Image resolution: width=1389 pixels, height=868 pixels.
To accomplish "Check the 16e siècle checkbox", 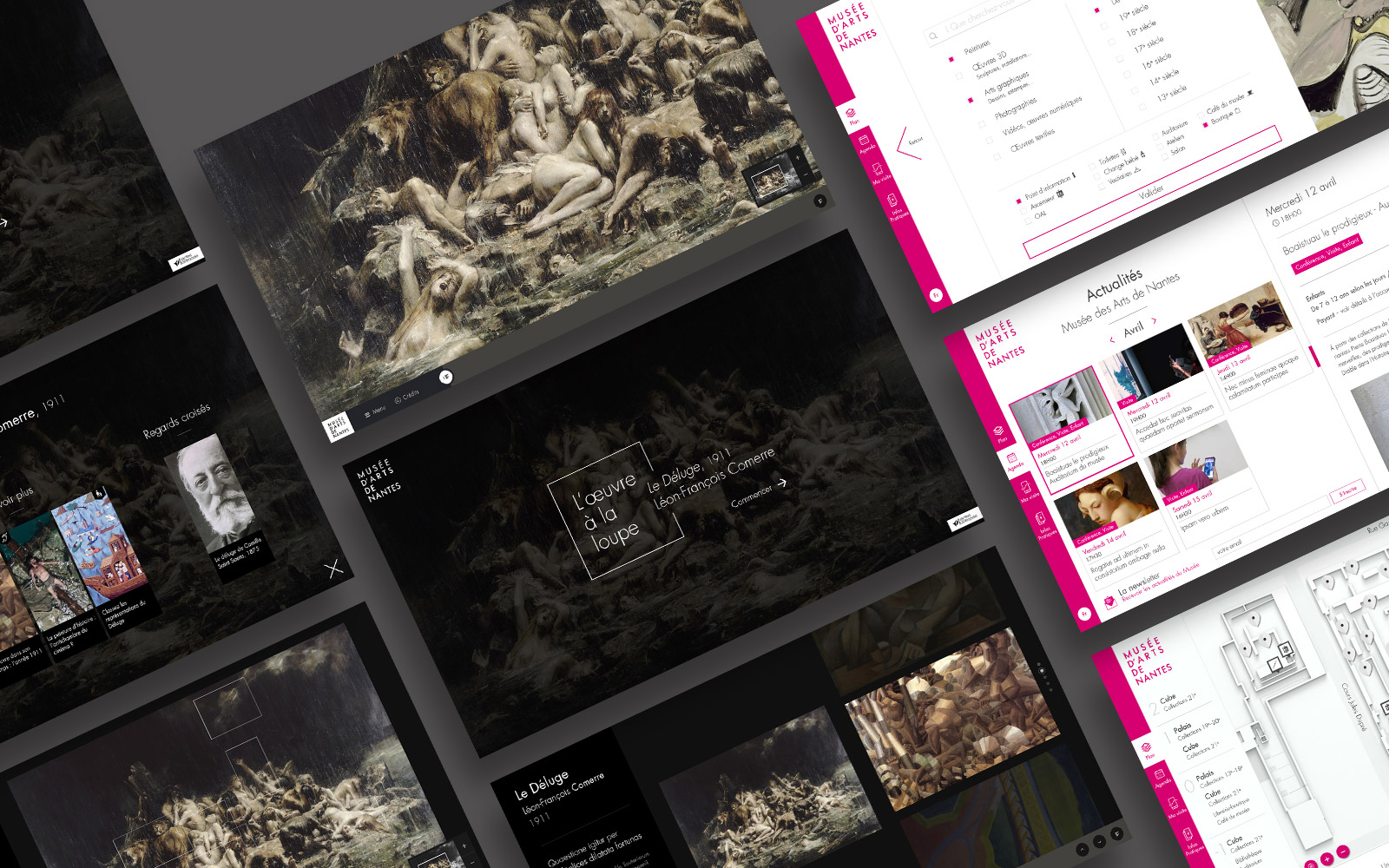I will pyautogui.click(x=1129, y=75).
